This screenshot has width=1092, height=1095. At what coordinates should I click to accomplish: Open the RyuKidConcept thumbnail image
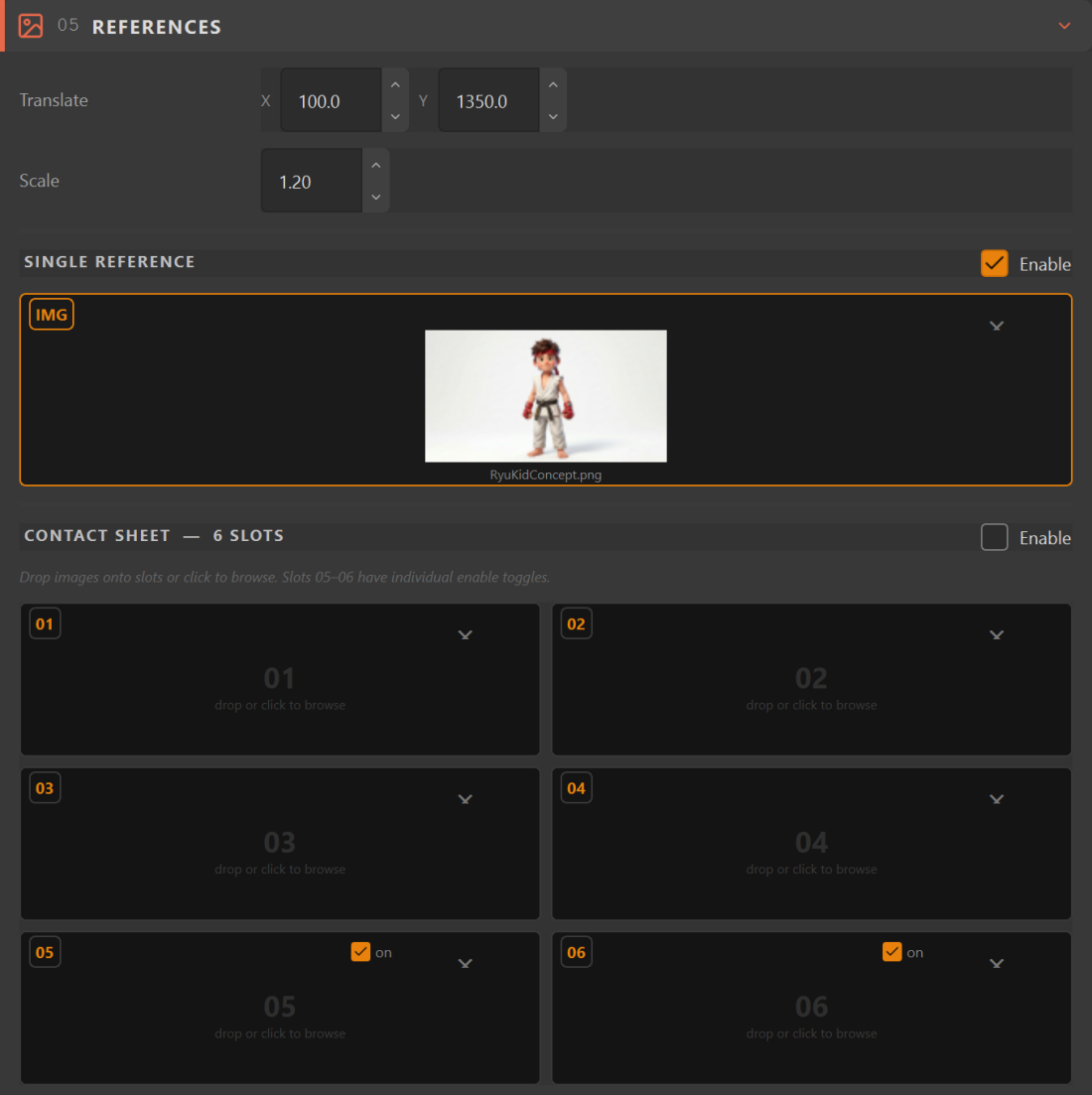pyautogui.click(x=545, y=396)
